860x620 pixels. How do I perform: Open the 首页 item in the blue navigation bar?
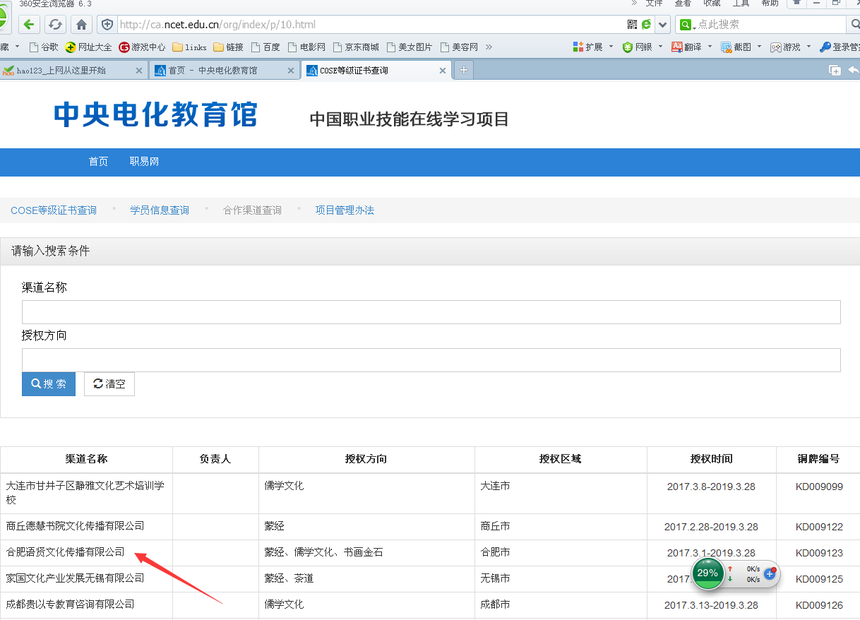[98, 161]
